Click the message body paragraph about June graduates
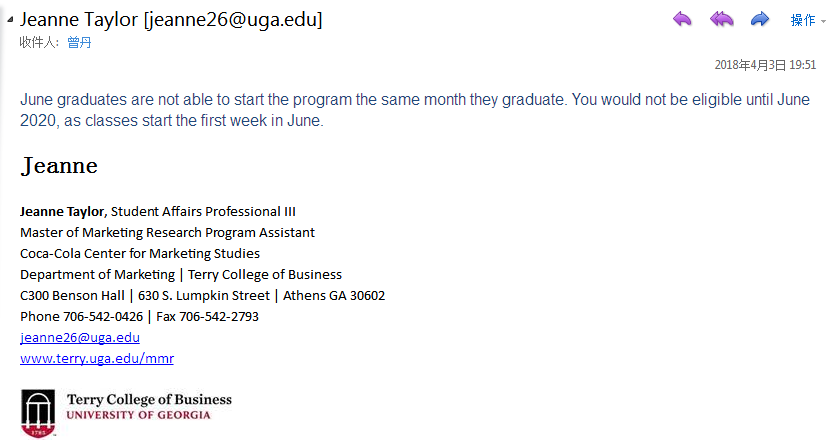Screen dimensions: 833x445 click(400, 110)
